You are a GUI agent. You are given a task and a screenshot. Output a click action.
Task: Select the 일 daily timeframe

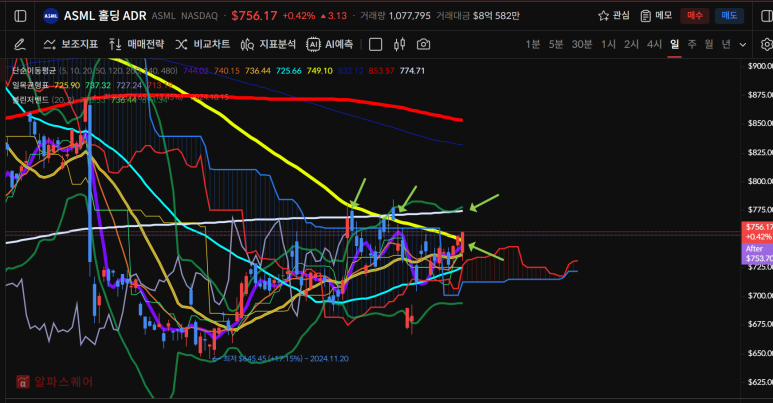tap(674, 44)
